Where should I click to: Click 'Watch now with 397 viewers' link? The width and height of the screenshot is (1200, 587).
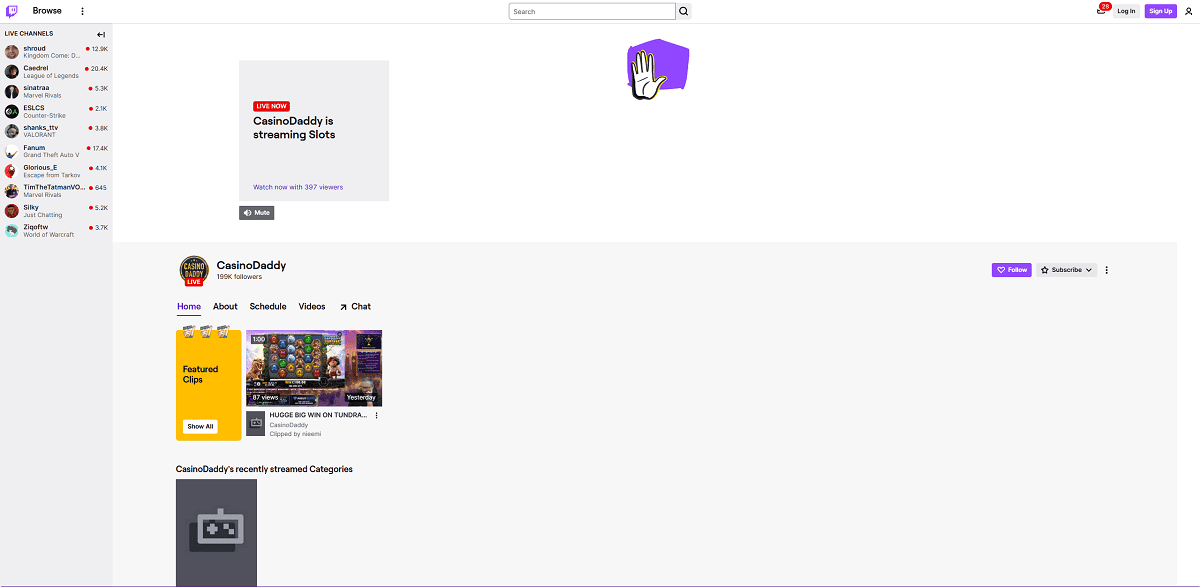(298, 187)
